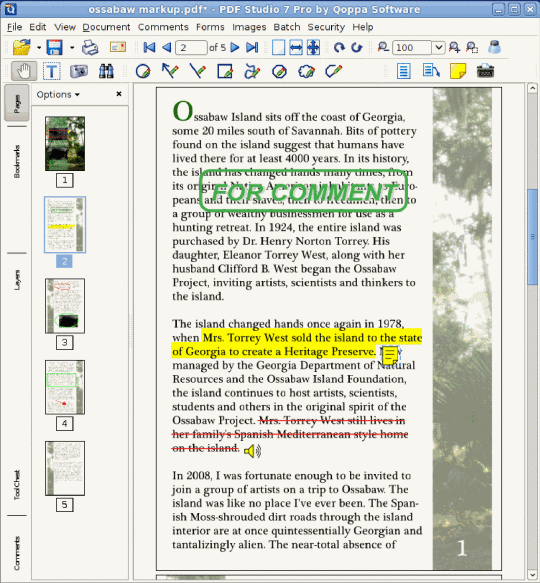
Task: Select the actual size page view
Action: [x=279, y=48]
